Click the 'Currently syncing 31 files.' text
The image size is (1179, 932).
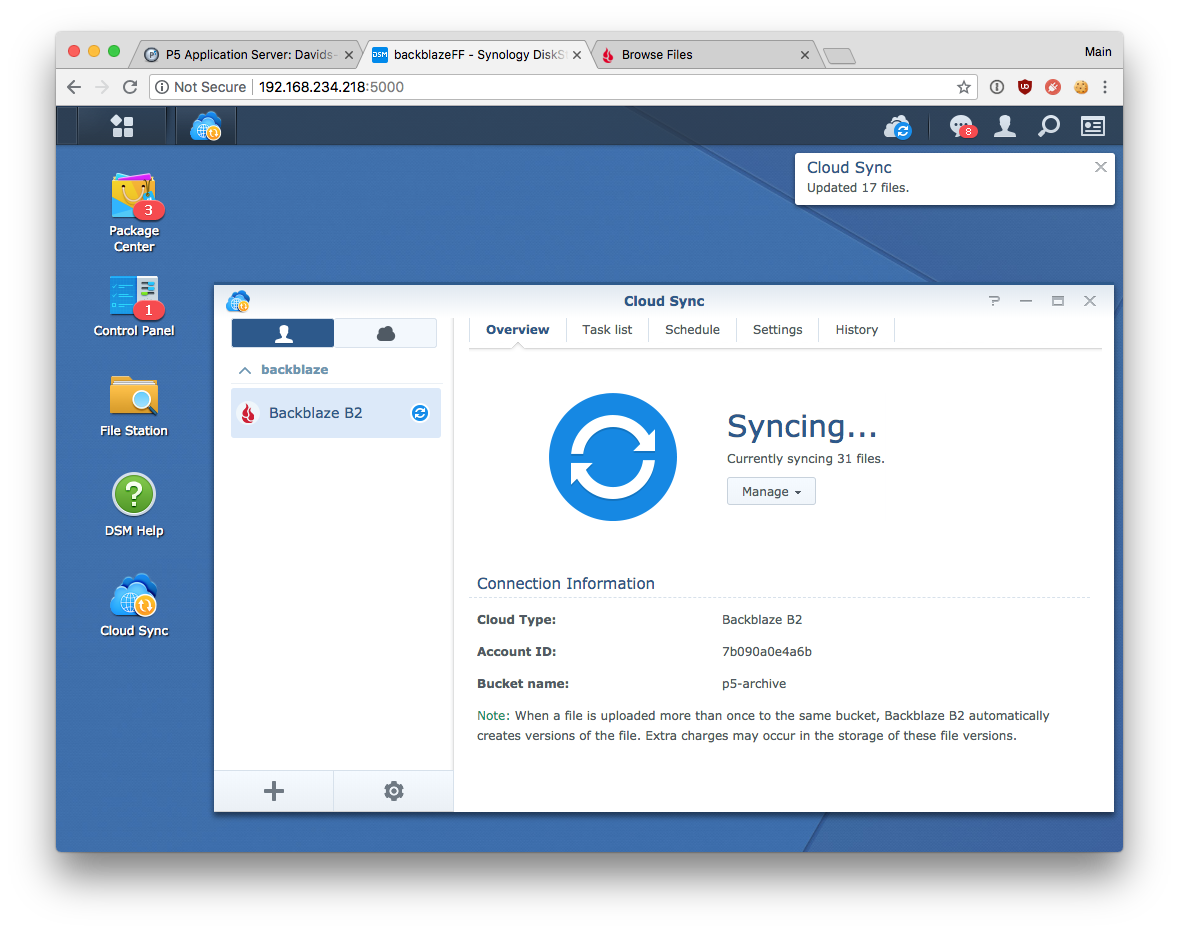tap(805, 458)
